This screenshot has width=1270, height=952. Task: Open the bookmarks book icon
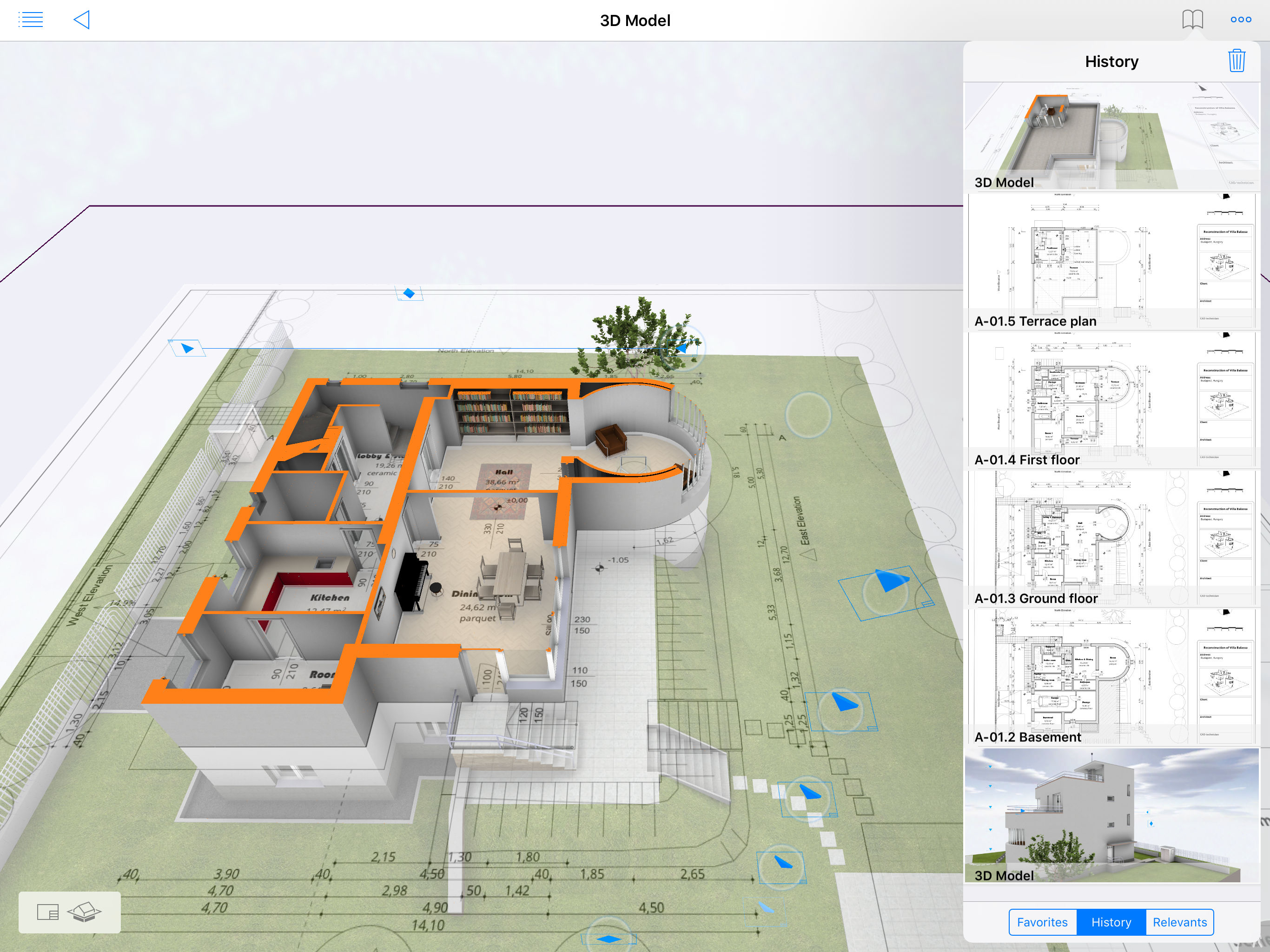[x=1192, y=20]
